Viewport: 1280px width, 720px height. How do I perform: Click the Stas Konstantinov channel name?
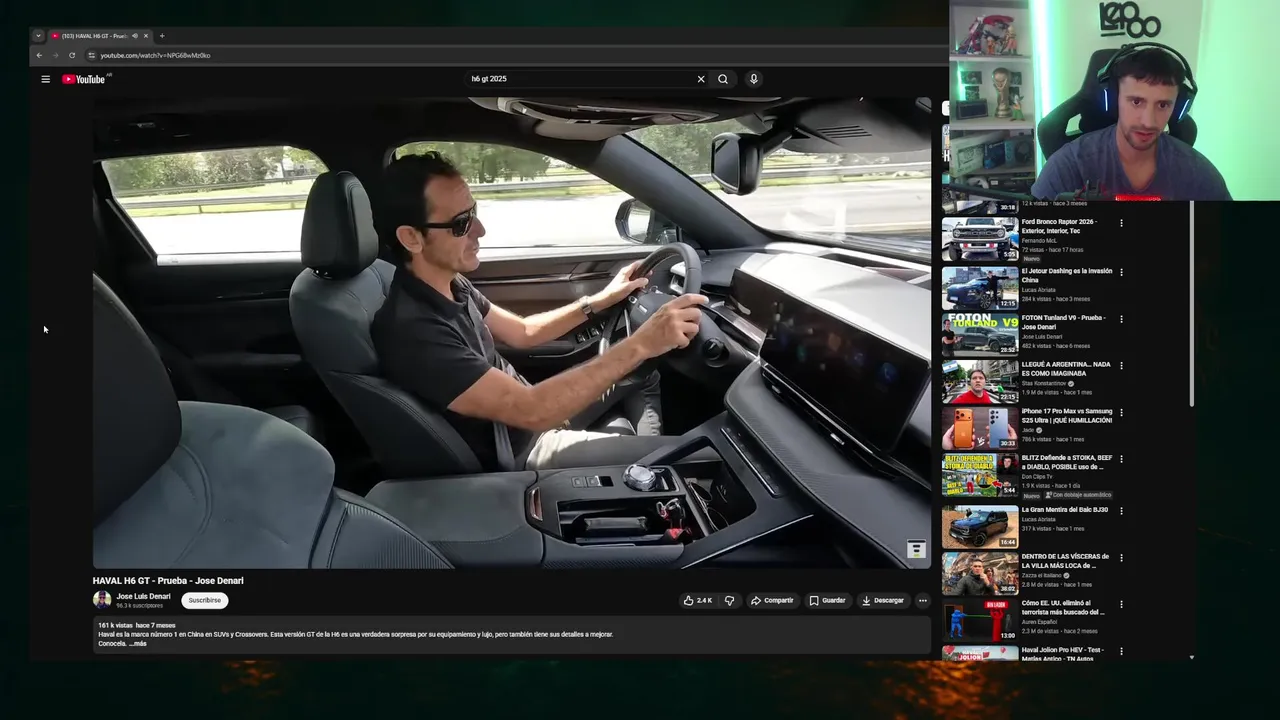click(x=1045, y=384)
